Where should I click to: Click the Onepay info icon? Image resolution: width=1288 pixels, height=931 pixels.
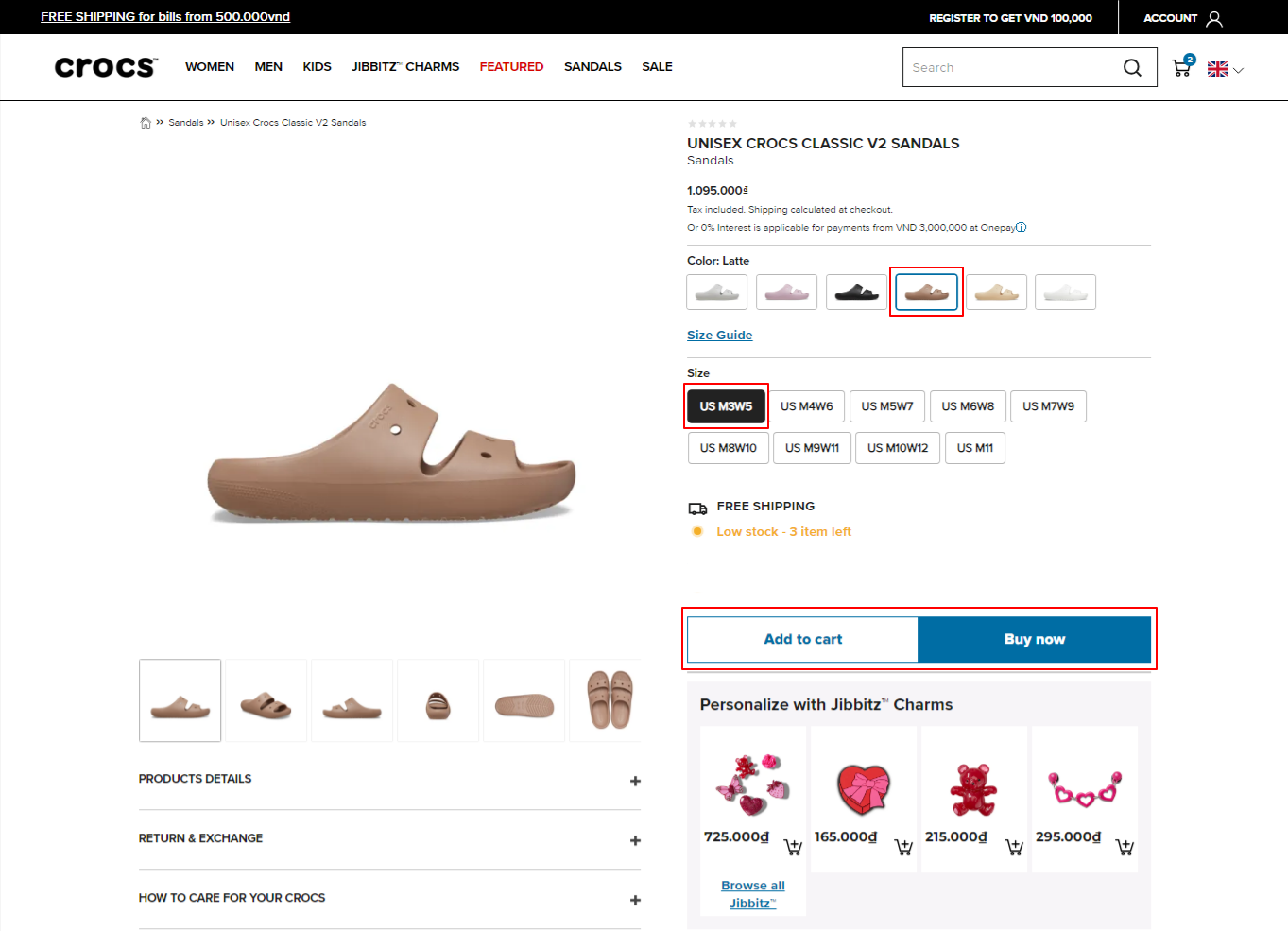pyautogui.click(x=1022, y=227)
